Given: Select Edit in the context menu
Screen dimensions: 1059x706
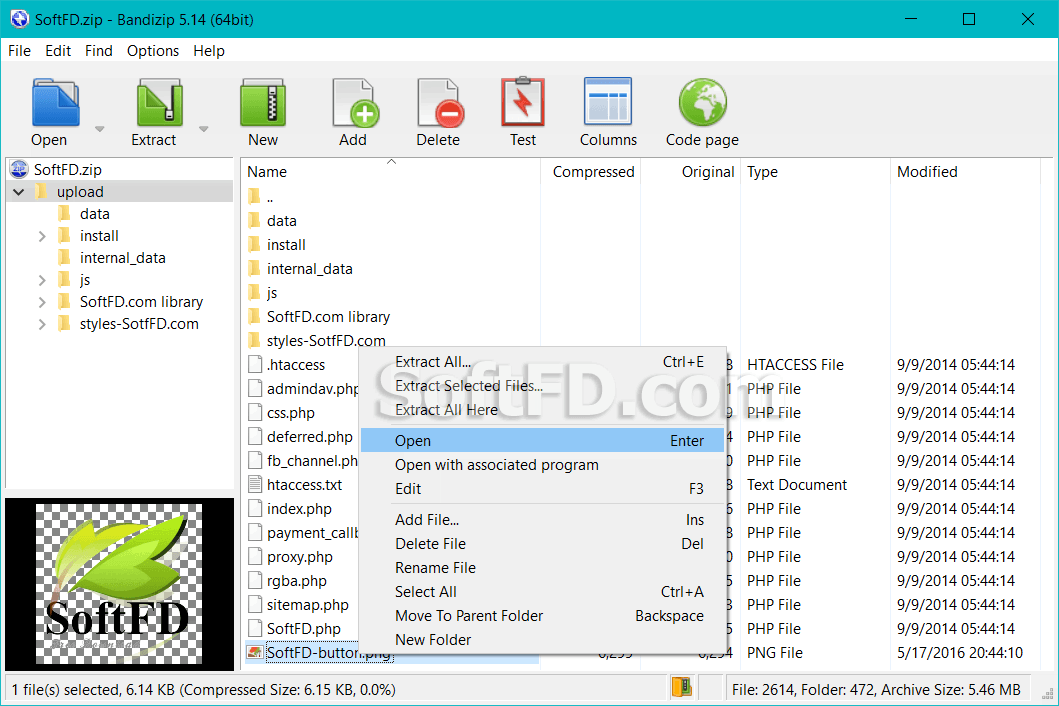Looking at the screenshot, I should tap(542, 488).
